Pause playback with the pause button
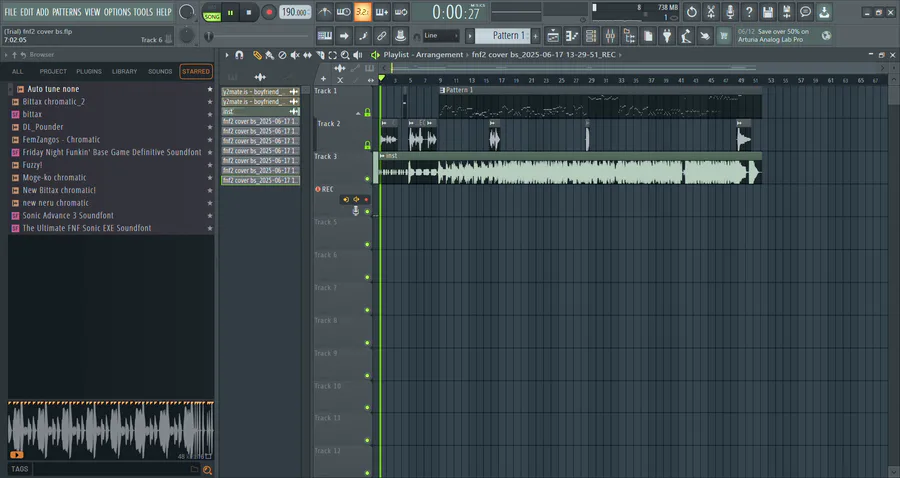 point(230,12)
